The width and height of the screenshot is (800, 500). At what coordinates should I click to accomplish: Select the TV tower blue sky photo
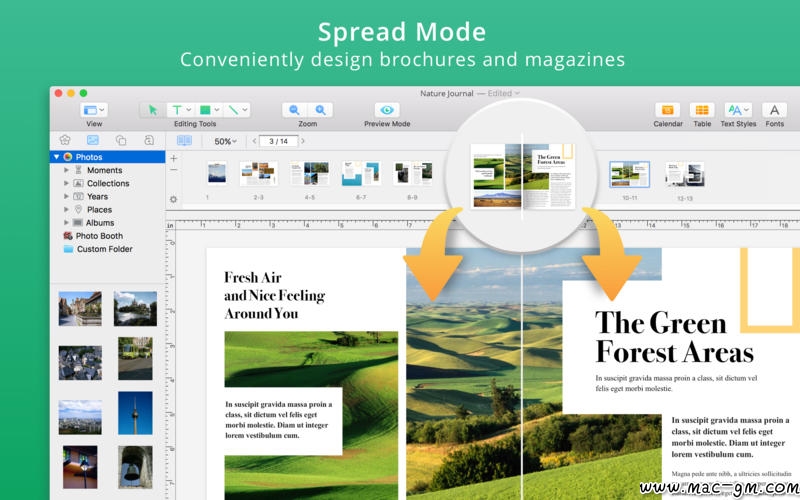[135, 413]
